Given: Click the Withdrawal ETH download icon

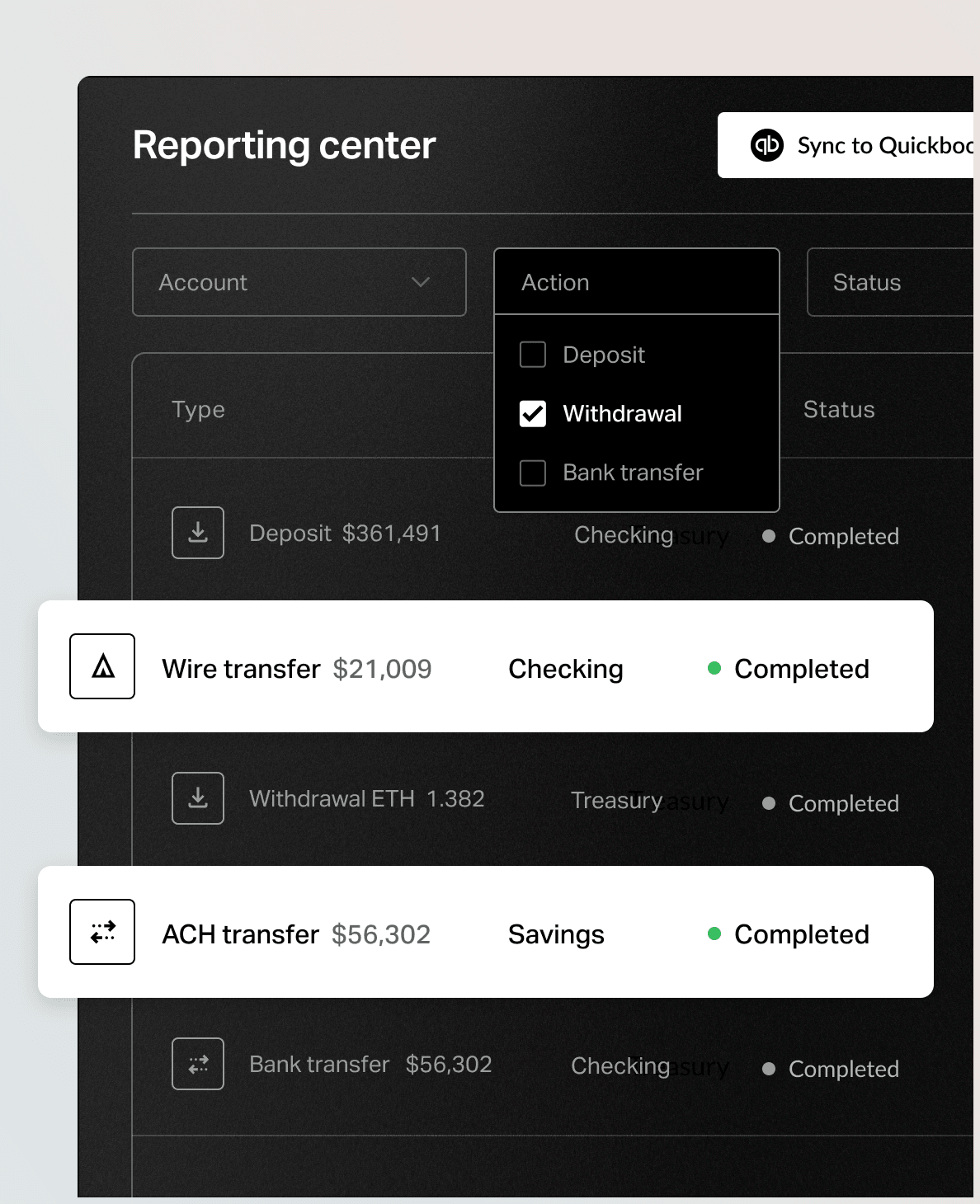Looking at the screenshot, I should [x=197, y=798].
